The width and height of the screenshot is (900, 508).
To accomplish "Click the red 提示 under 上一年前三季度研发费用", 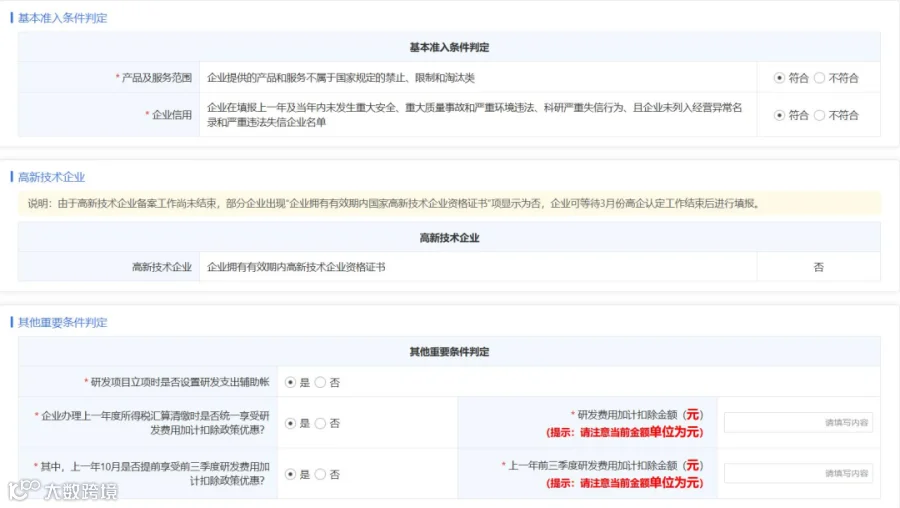I will 624,483.
